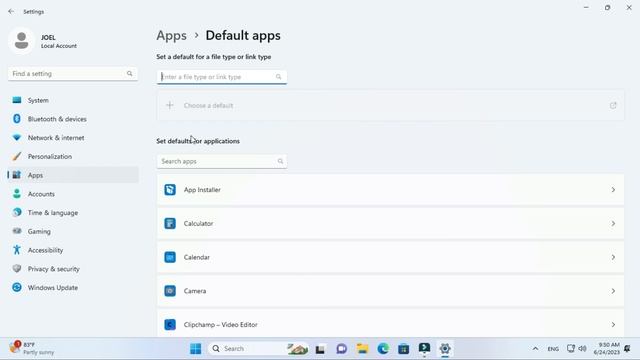The width and height of the screenshot is (640, 360).
Task: Expand App Installer defaults chevron
Action: tap(613, 190)
